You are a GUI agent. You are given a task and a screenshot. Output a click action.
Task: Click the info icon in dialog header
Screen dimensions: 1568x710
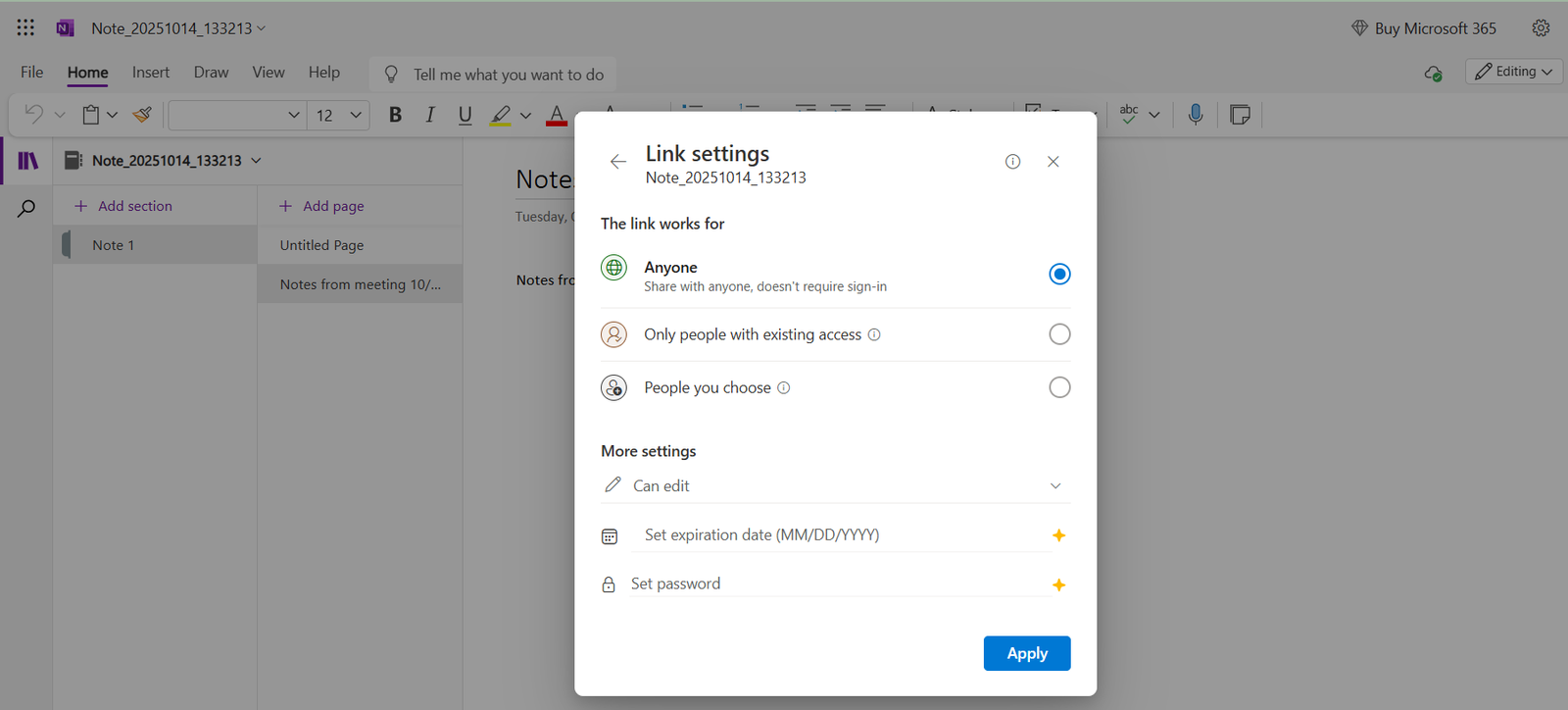click(1012, 162)
